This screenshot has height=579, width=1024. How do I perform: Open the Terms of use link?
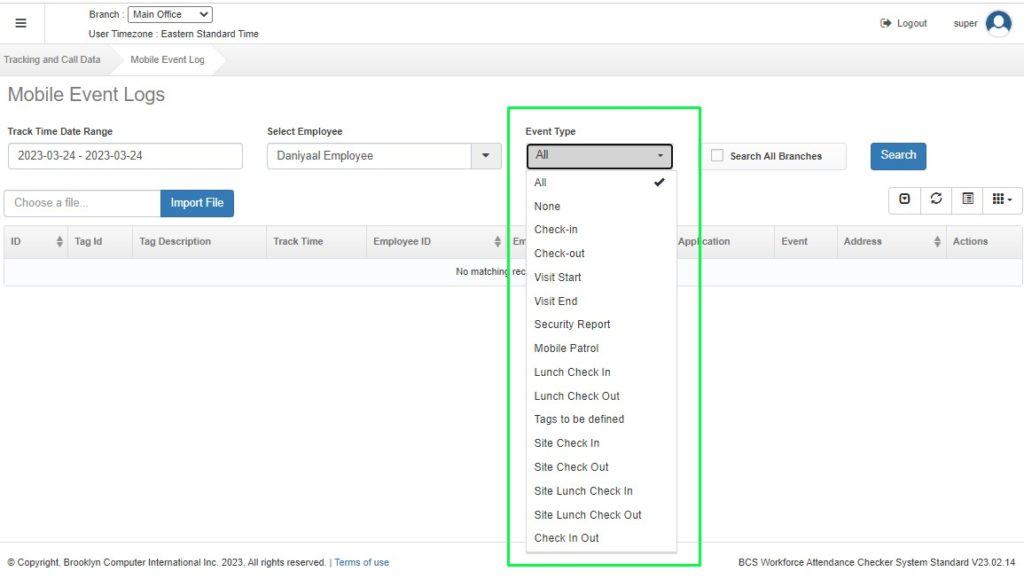[x=361, y=563]
